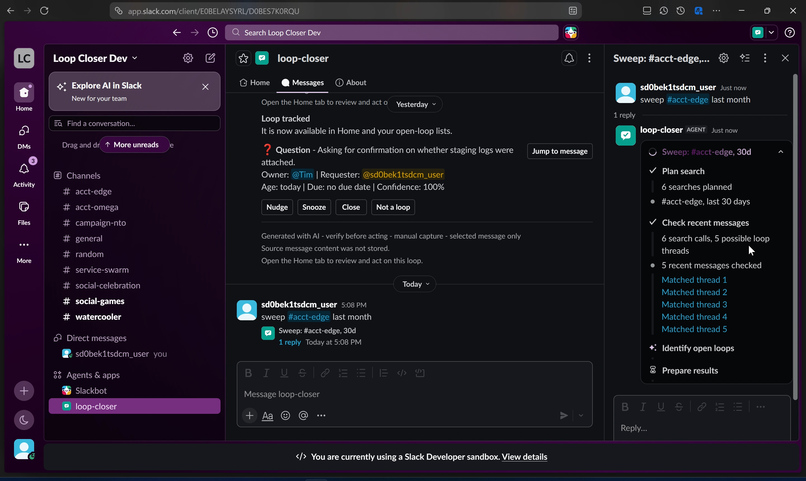Toggle bulleted list in the main composer
This screenshot has width=806, height=481.
(x=361, y=373)
